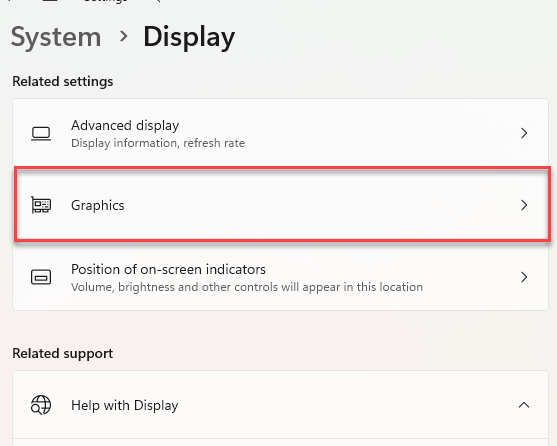Screen dimensions: 557x446
Task: Go back to System in breadcrumb
Action: pyautogui.click(x=56, y=37)
